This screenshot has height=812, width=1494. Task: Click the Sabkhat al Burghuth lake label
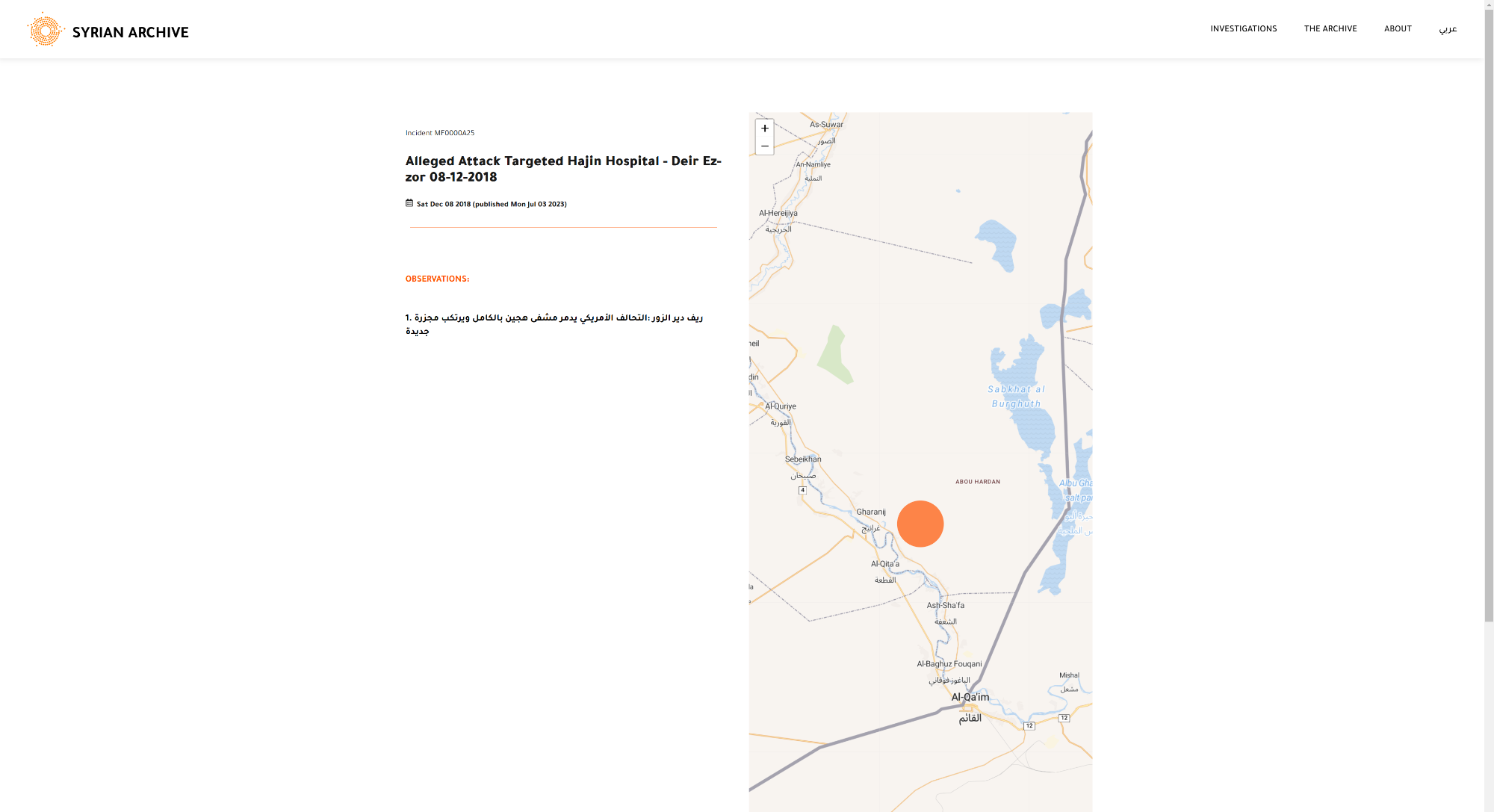[x=1016, y=396]
